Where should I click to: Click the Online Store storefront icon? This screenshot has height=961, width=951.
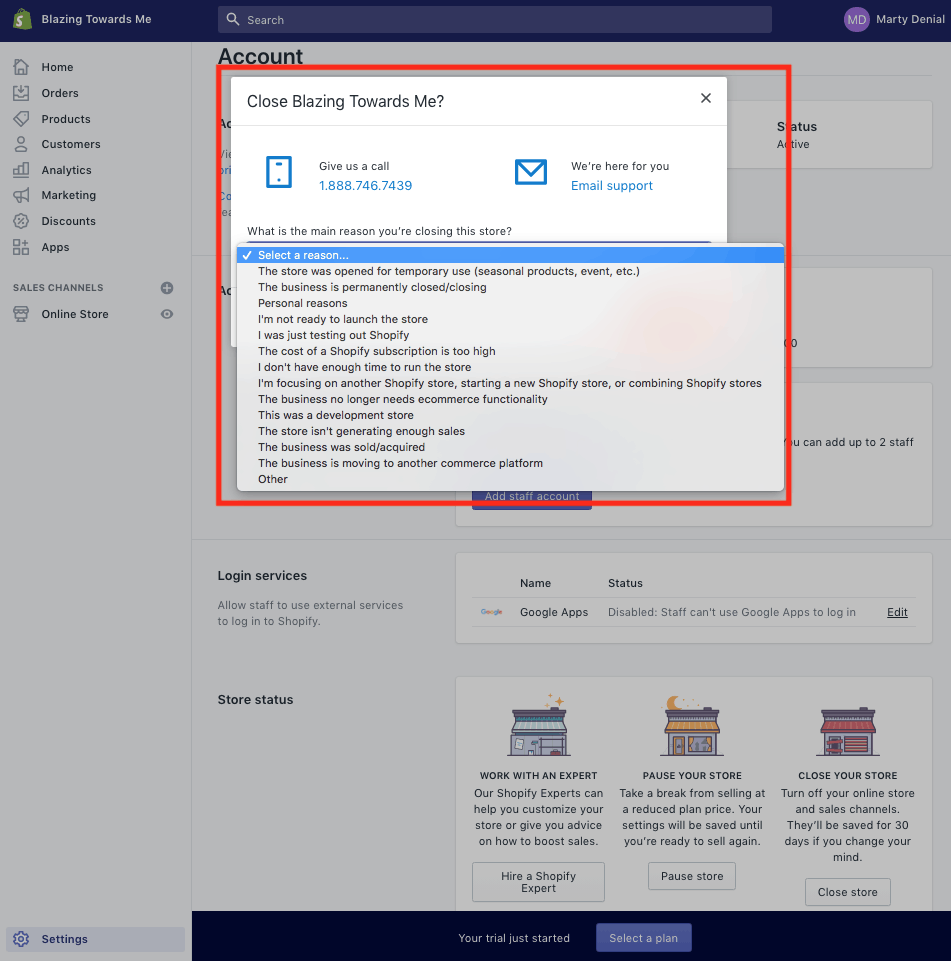pyautogui.click(x=21, y=314)
